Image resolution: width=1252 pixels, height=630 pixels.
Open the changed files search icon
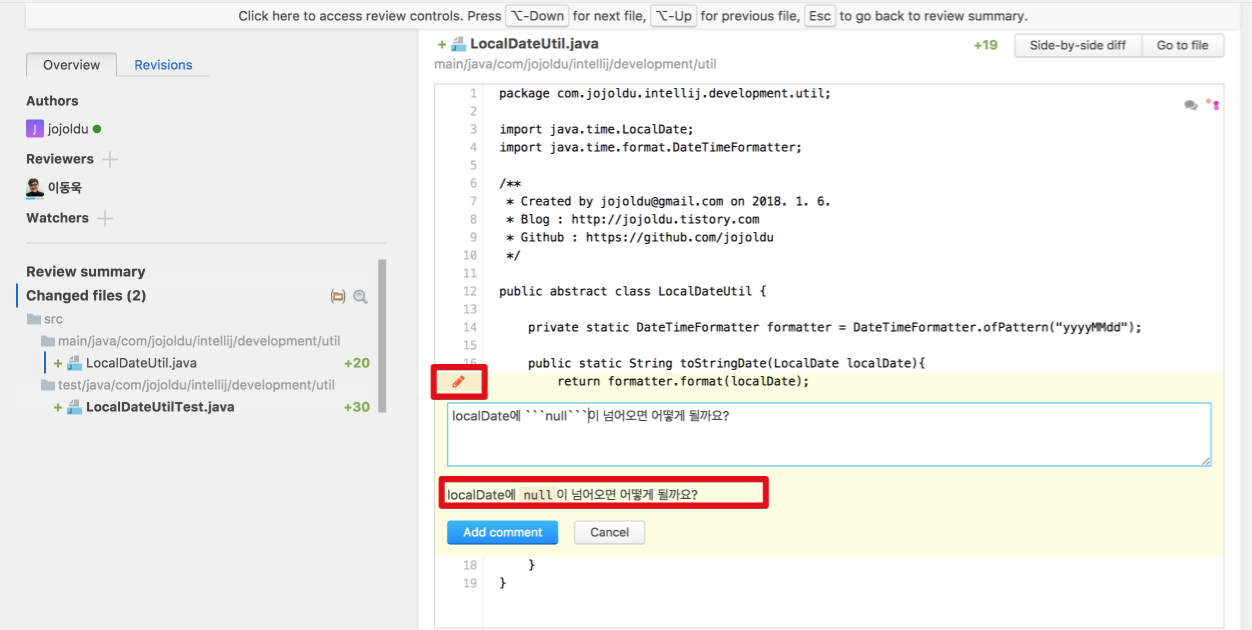(360, 296)
